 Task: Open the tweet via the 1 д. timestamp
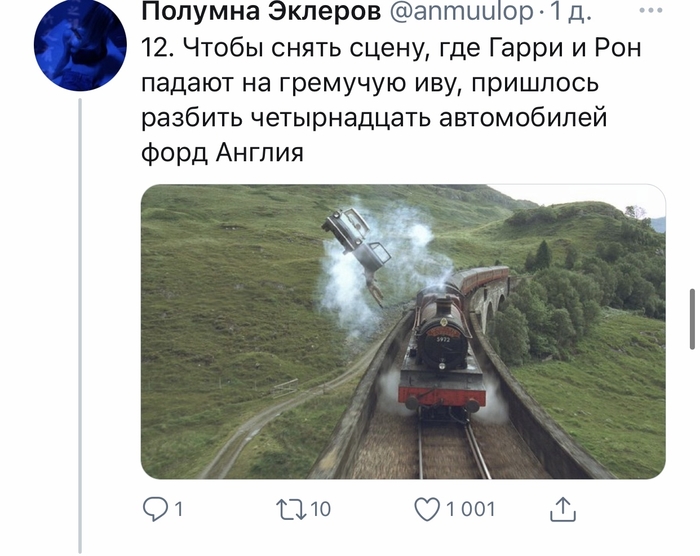coord(570,12)
